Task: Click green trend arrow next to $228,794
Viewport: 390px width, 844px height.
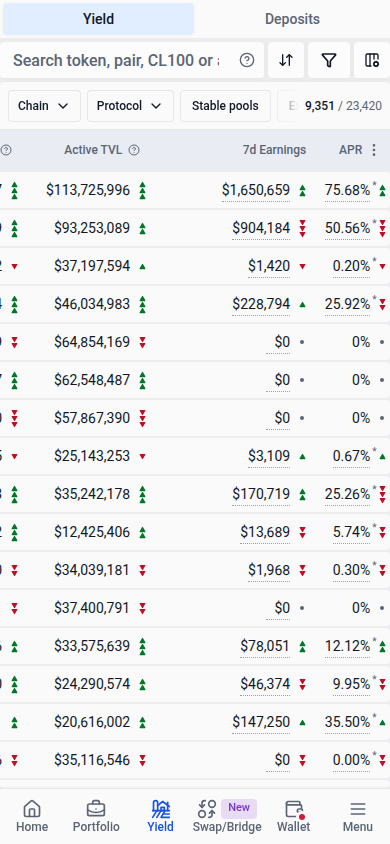Action: 302,304
